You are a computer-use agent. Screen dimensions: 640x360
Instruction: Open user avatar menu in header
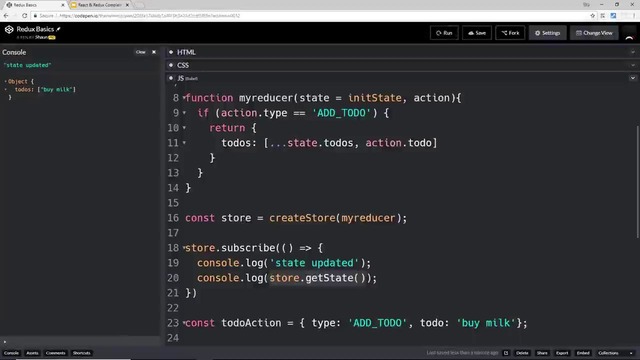tap(629, 33)
